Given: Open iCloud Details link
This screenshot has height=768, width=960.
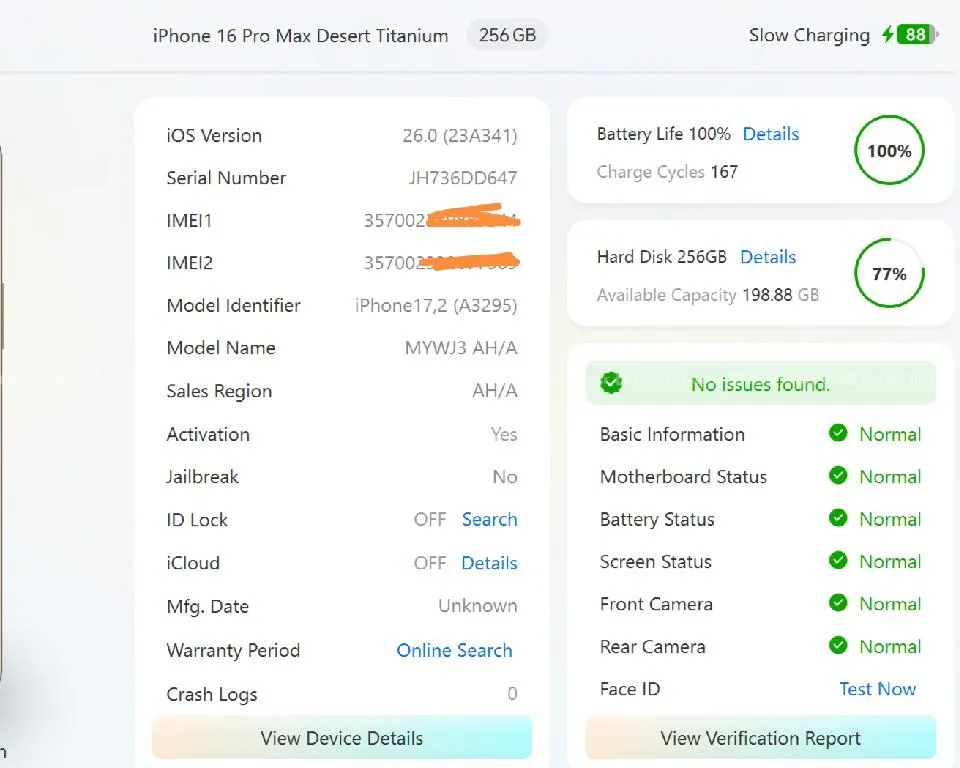Looking at the screenshot, I should [489, 563].
